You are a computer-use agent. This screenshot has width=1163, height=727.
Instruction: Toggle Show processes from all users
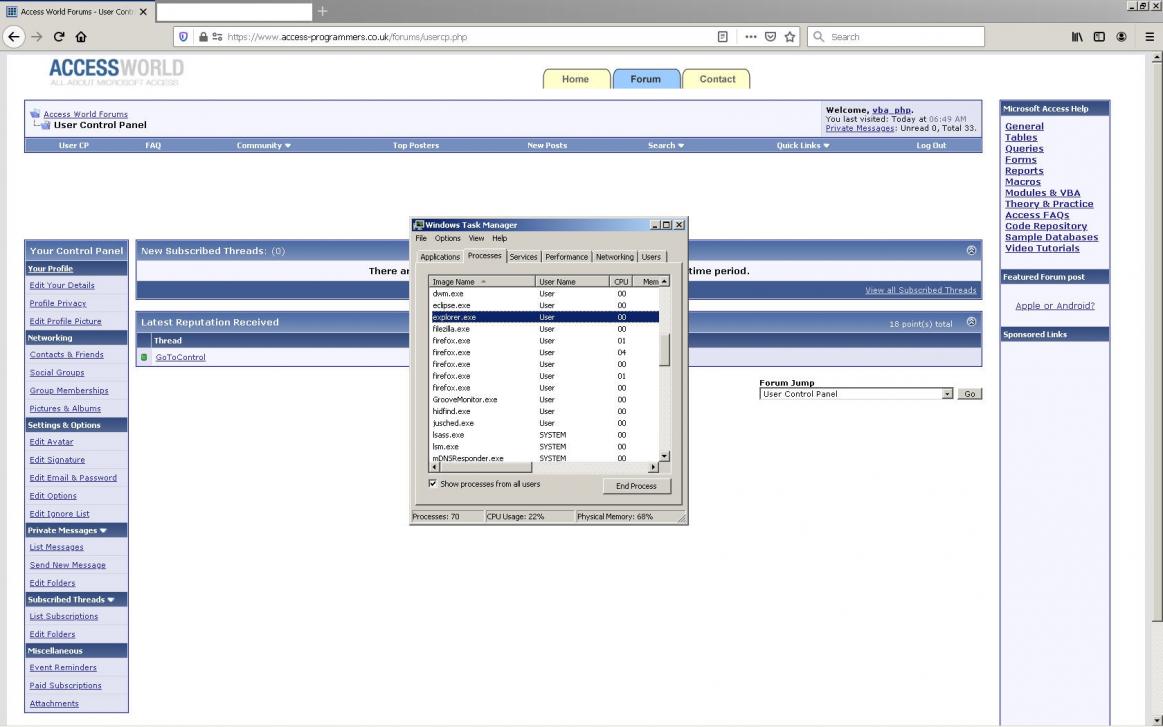(432, 483)
